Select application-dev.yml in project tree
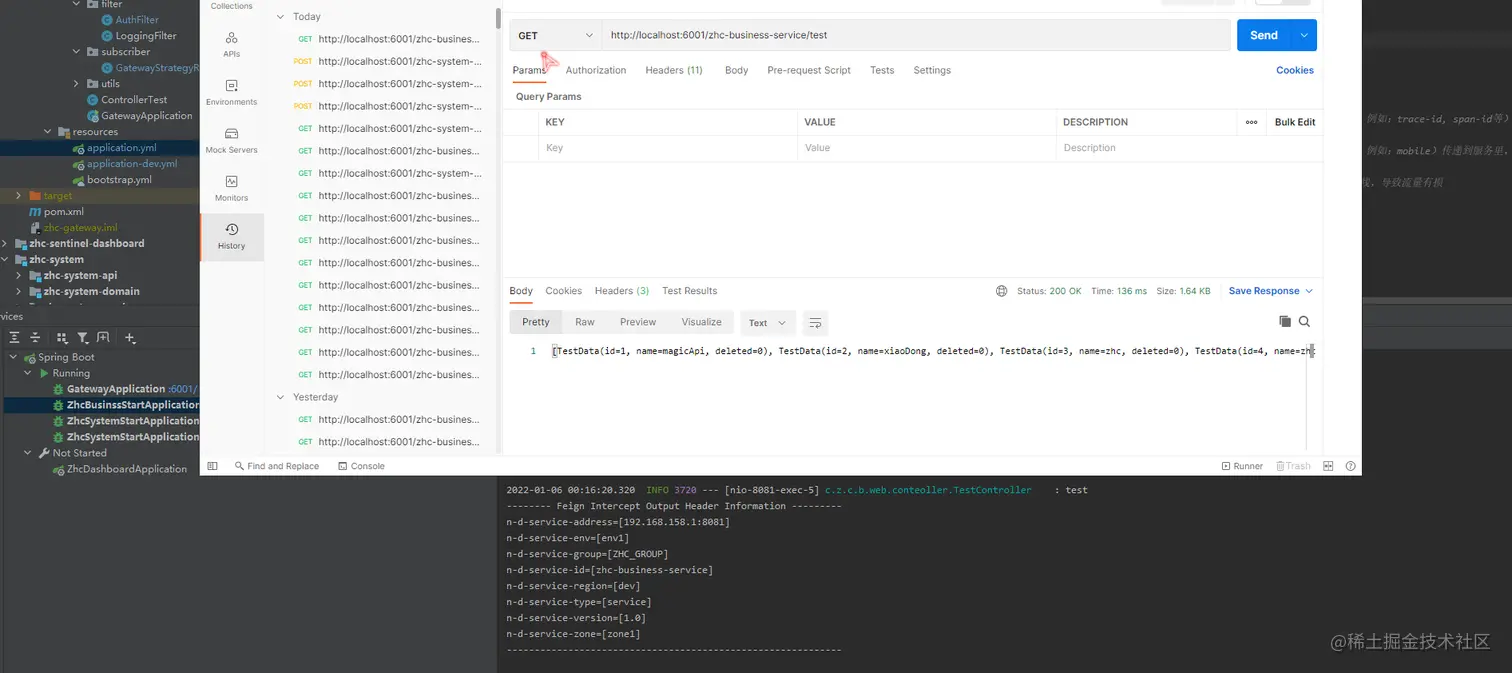The image size is (1512, 673). tap(131, 164)
